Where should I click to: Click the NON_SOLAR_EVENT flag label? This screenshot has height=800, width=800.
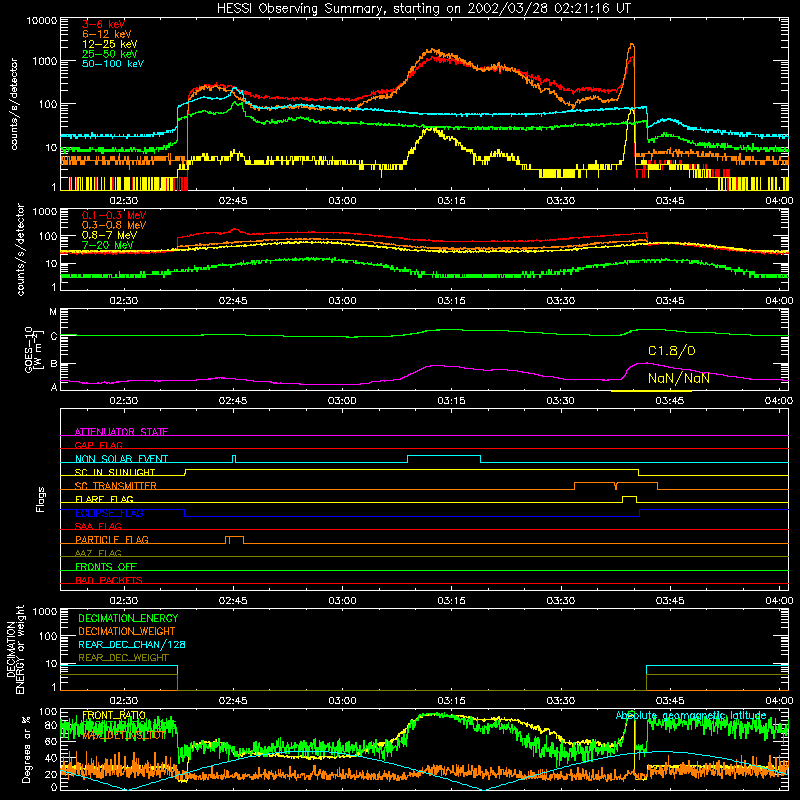(x=121, y=459)
